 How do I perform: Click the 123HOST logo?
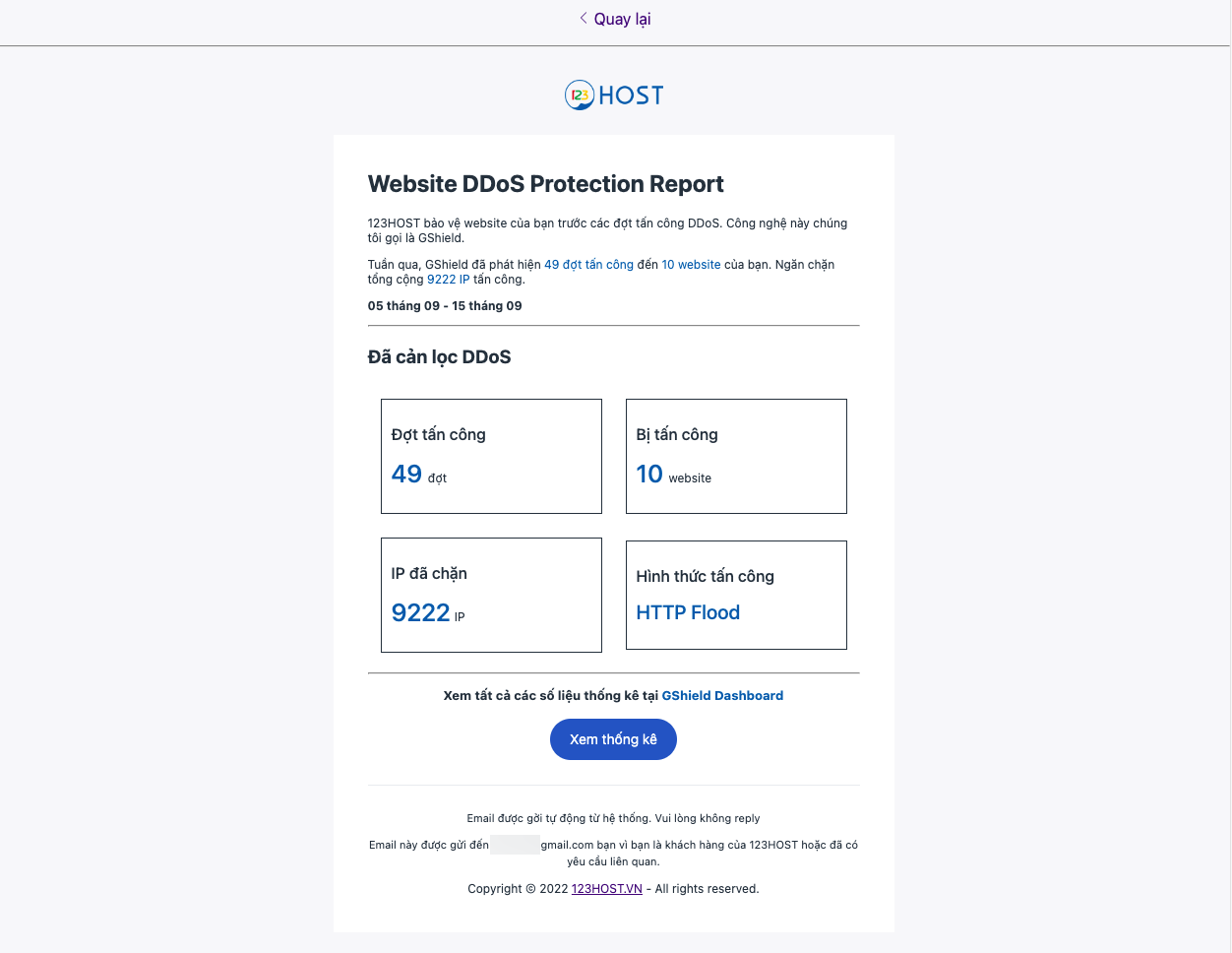[613, 95]
